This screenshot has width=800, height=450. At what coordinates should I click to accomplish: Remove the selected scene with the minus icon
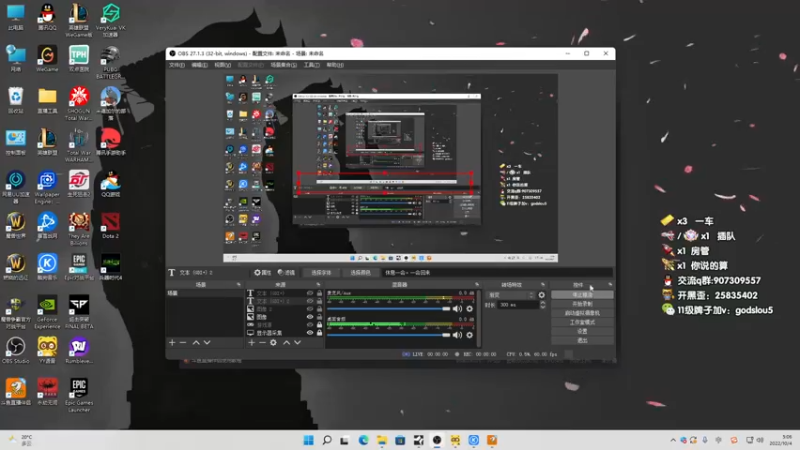pyautogui.click(x=183, y=342)
